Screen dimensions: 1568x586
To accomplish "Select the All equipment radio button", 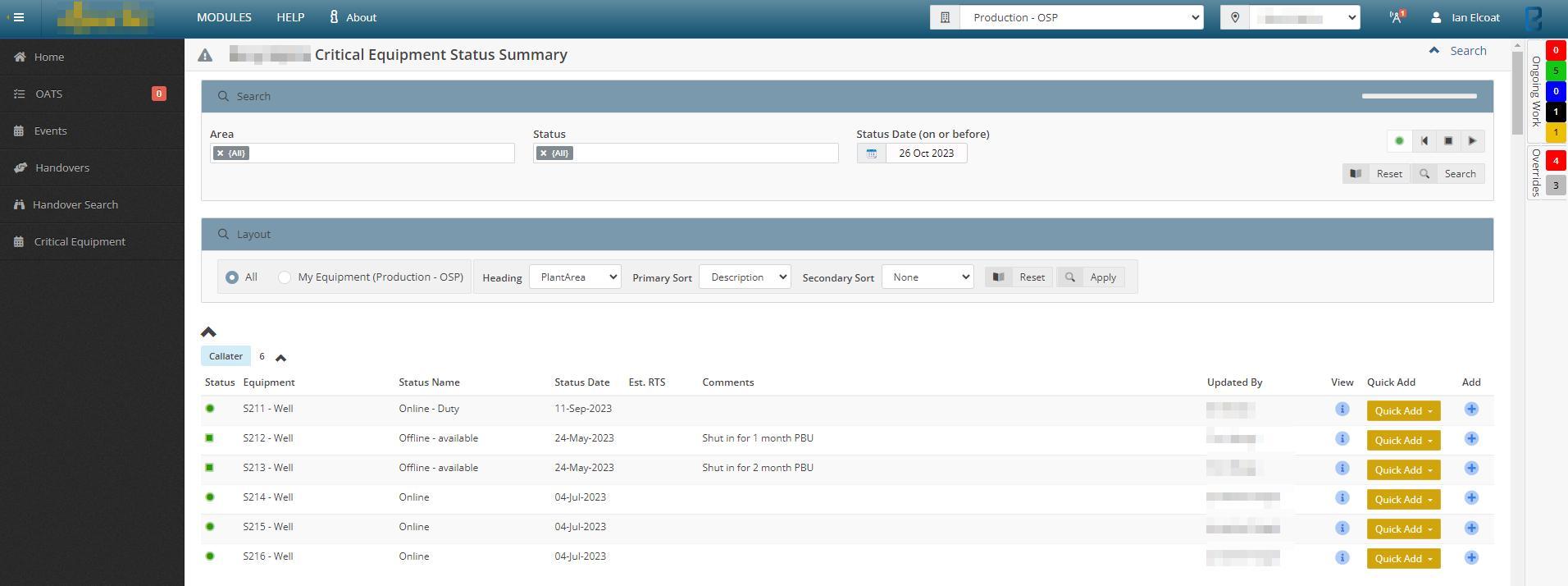I will pyautogui.click(x=232, y=277).
